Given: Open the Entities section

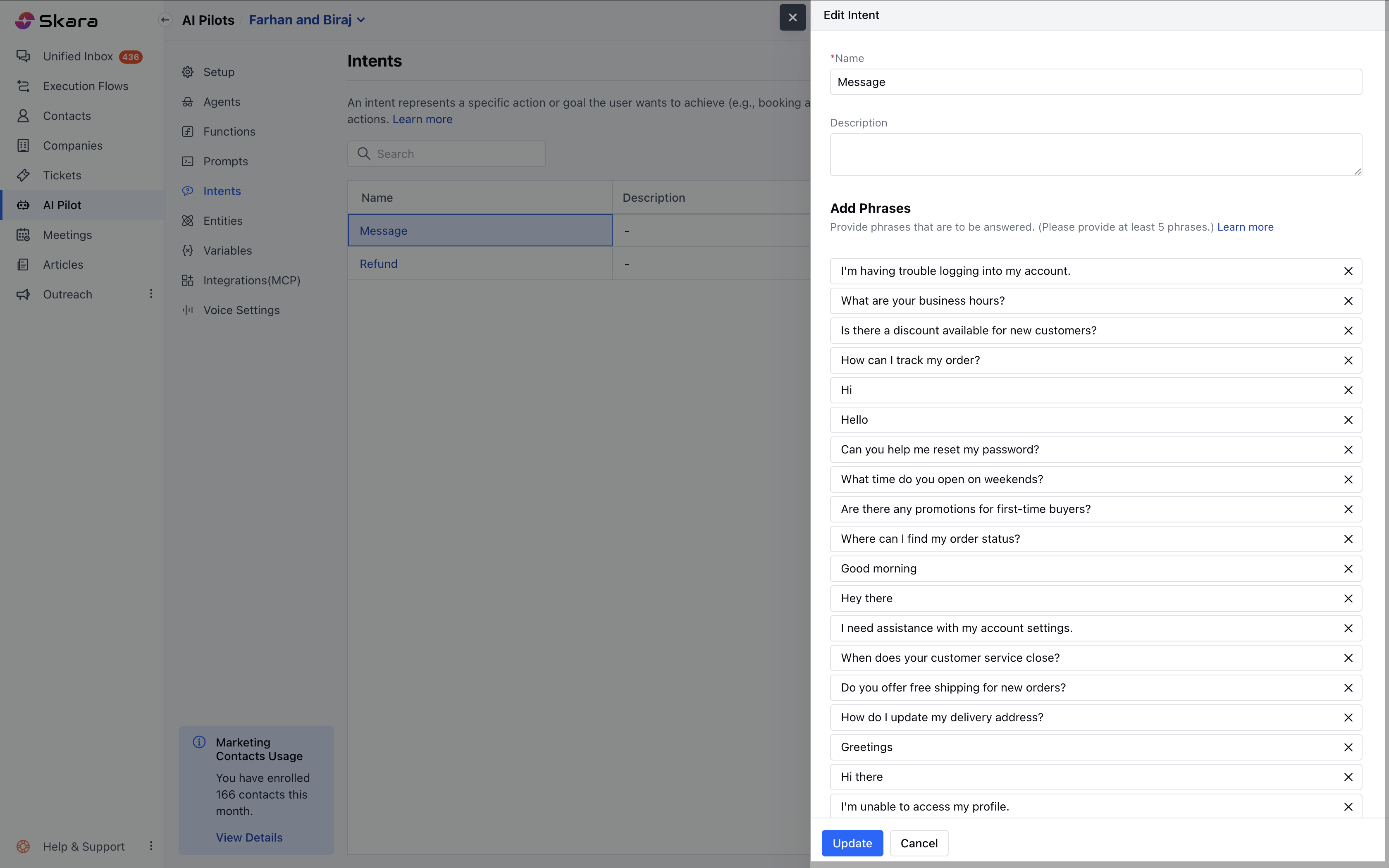Looking at the screenshot, I should point(223,221).
